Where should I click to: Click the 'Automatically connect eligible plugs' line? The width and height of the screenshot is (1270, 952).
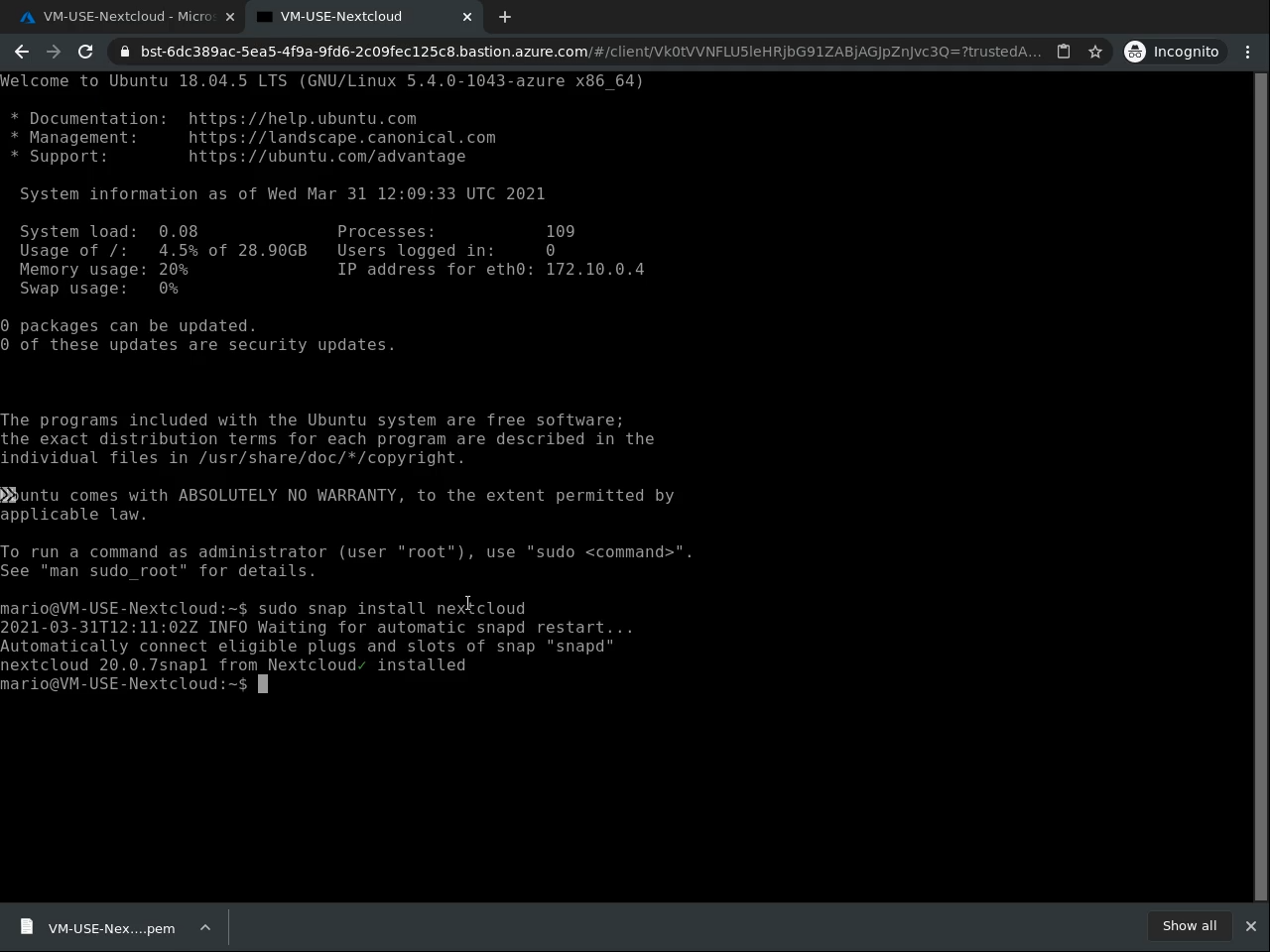[x=308, y=646]
